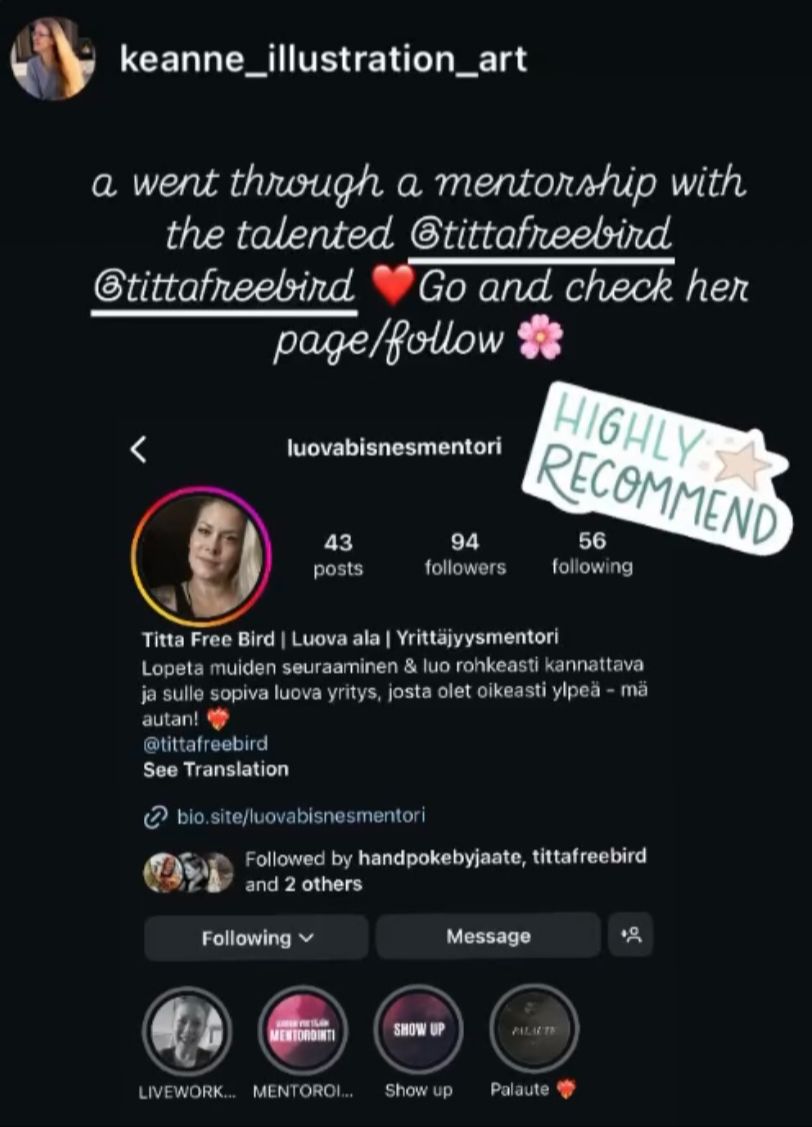
Task: Open the Palaute story highlight
Action: pyautogui.click(x=534, y=1030)
